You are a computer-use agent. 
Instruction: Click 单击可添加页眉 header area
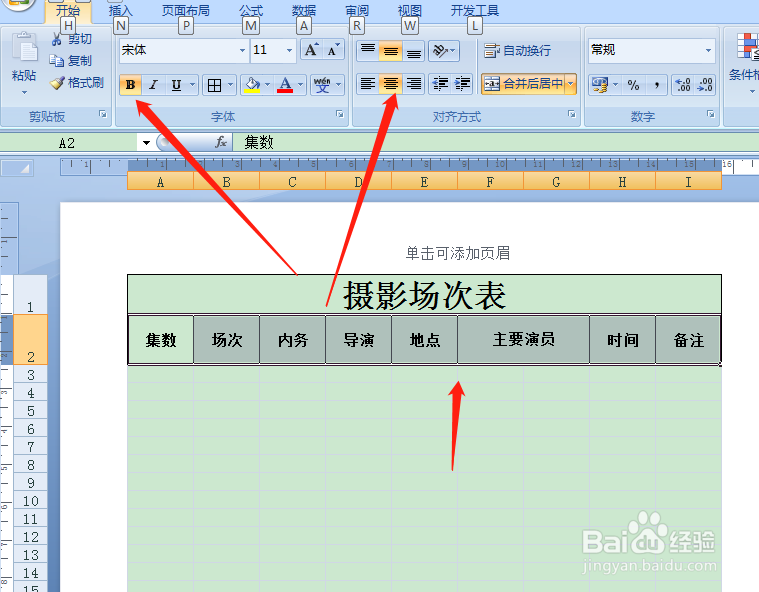[x=457, y=253]
